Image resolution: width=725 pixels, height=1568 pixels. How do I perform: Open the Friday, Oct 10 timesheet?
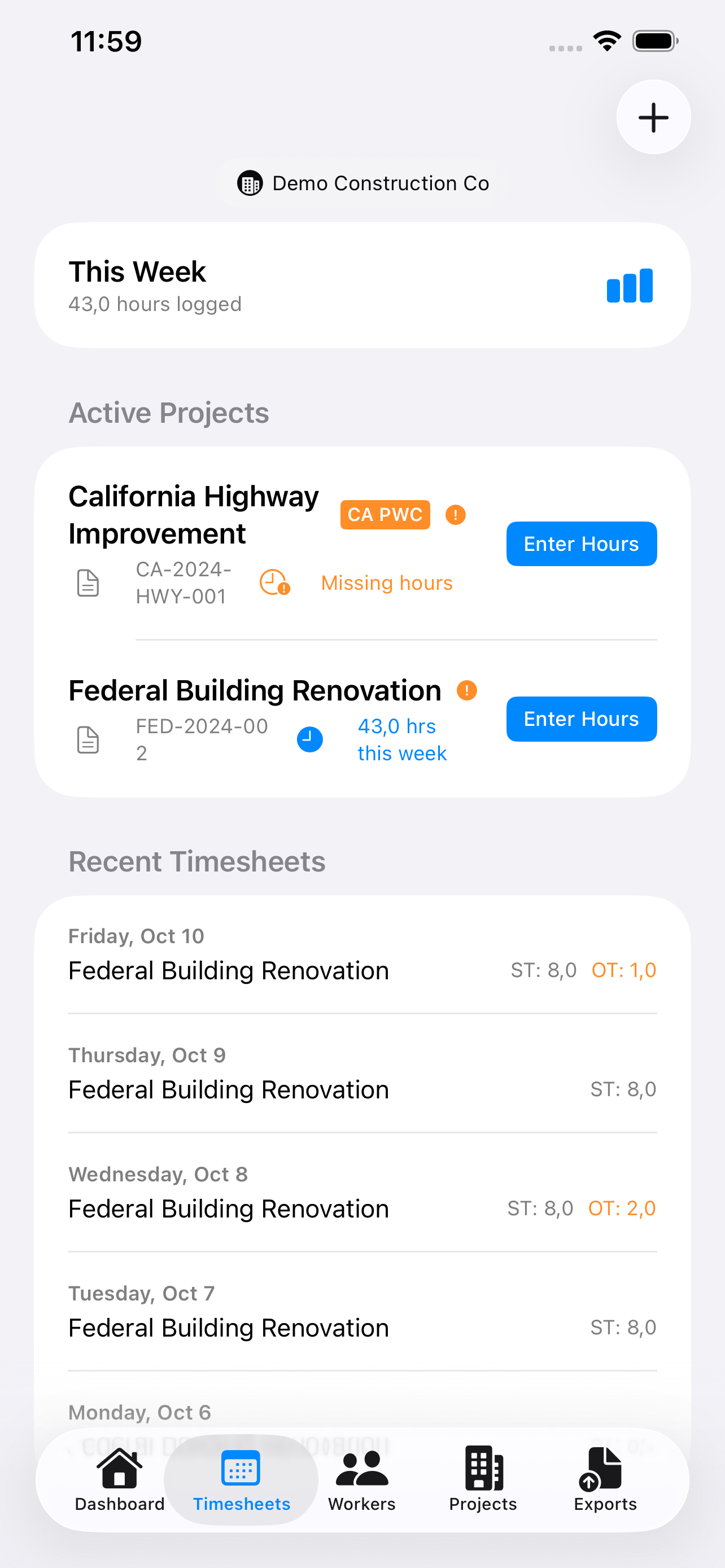pos(362,954)
